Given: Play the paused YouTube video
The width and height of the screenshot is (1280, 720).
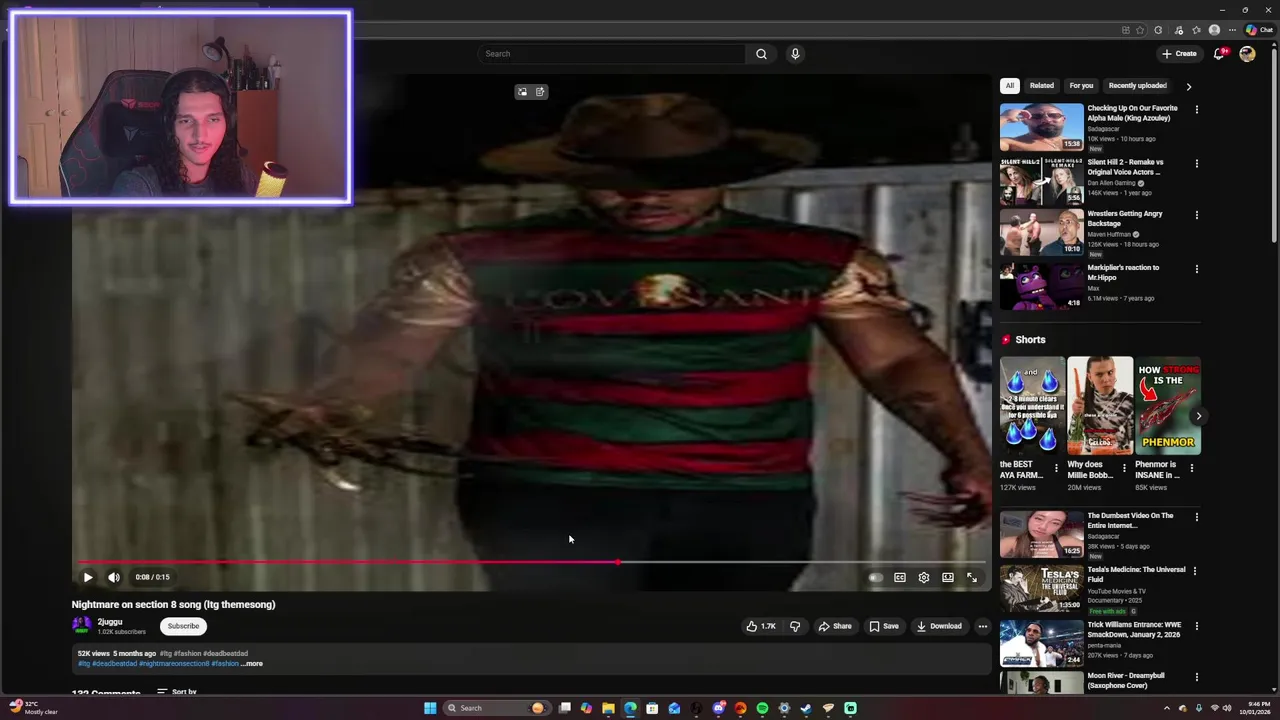Looking at the screenshot, I should (x=88, y=577).
